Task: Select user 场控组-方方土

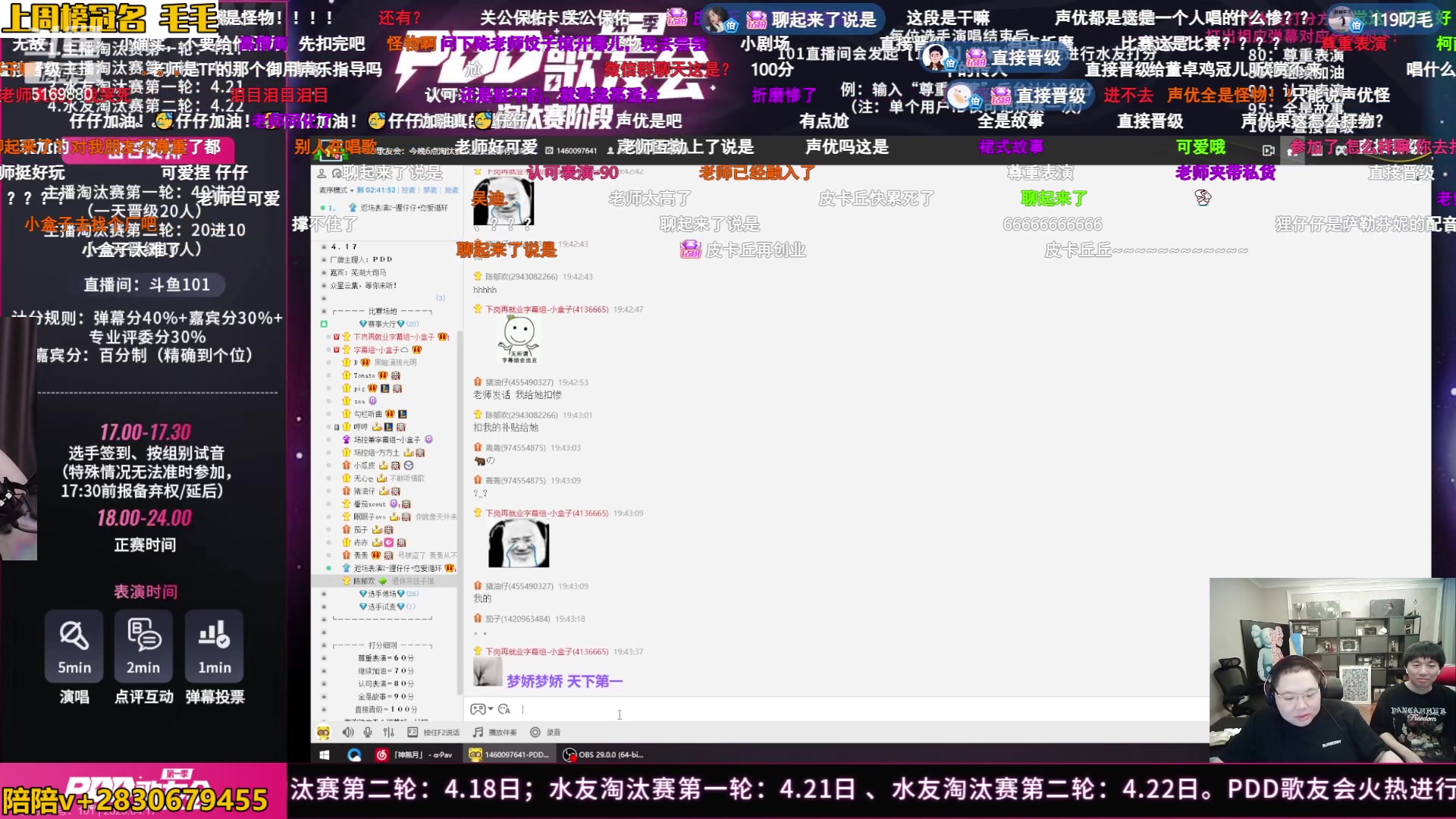Action: tap(376, 453)
